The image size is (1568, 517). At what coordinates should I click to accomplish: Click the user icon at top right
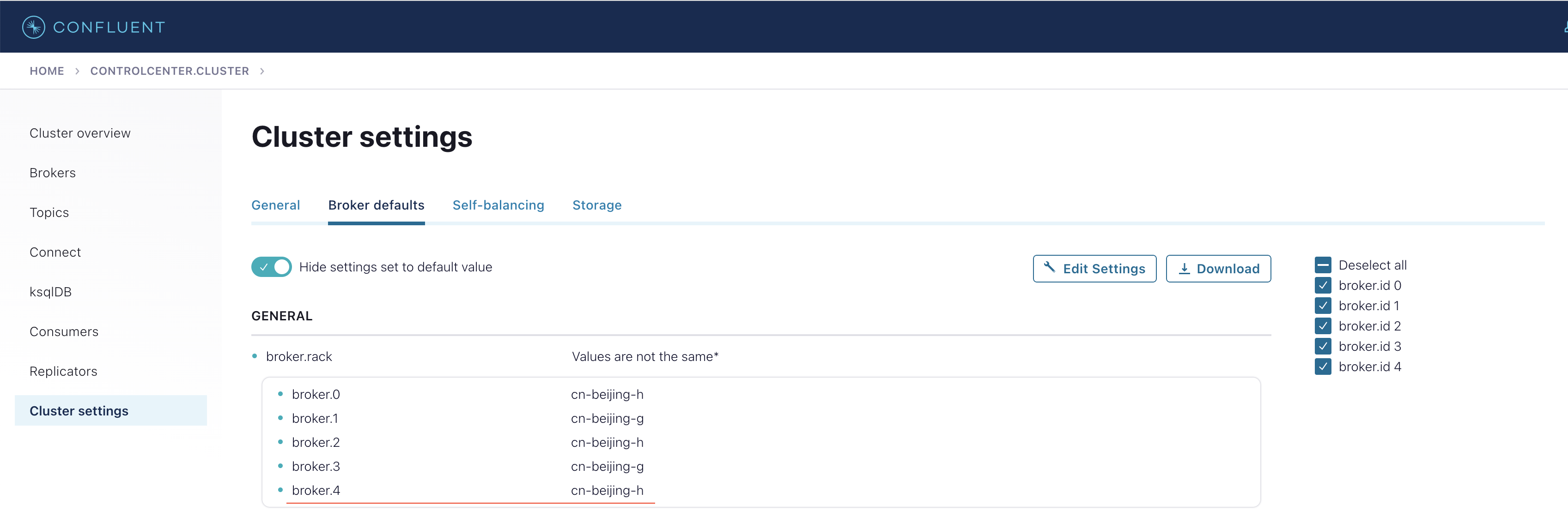[1565, 27]
